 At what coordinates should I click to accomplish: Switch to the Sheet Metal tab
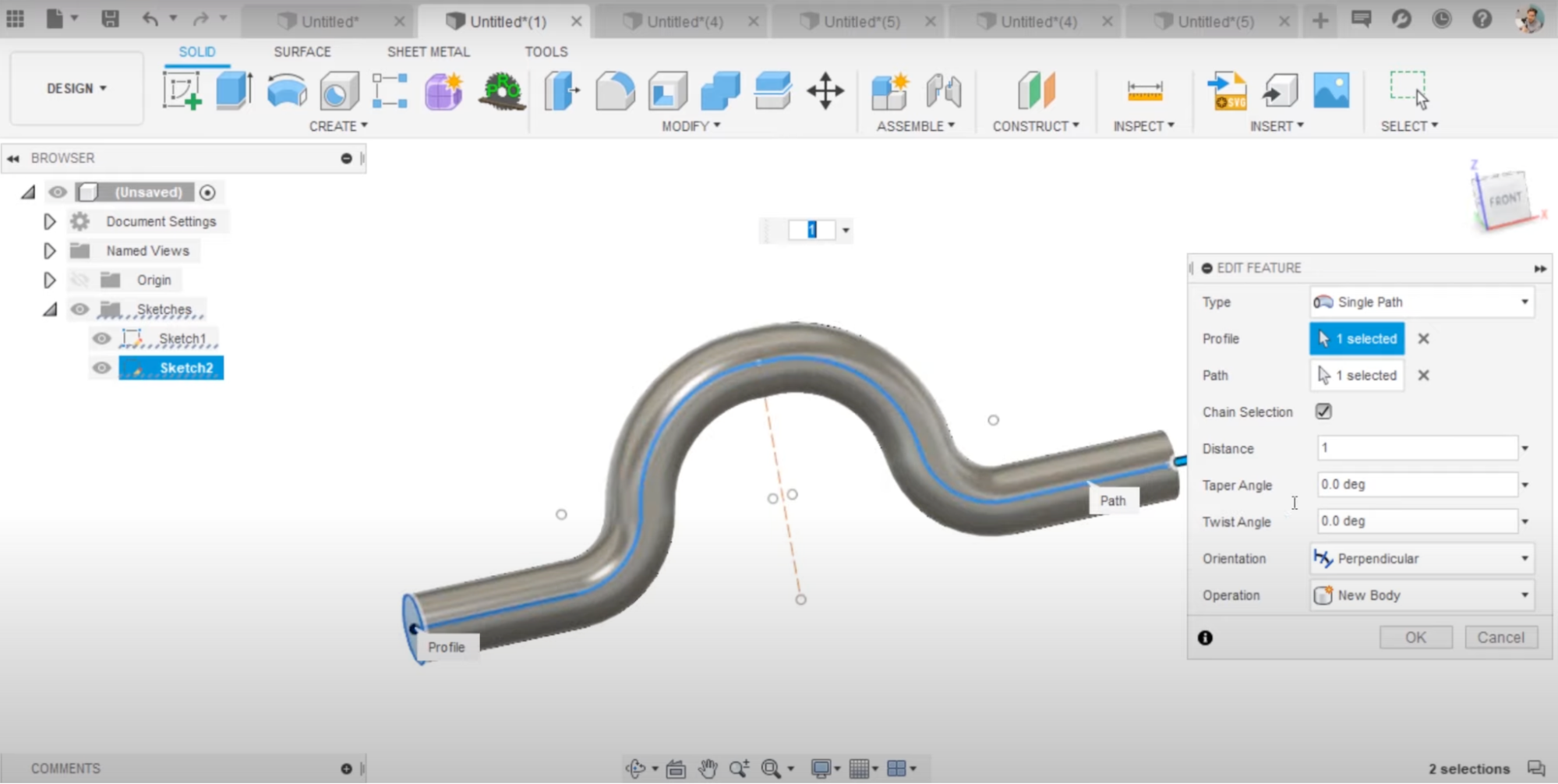coord(428,51)
